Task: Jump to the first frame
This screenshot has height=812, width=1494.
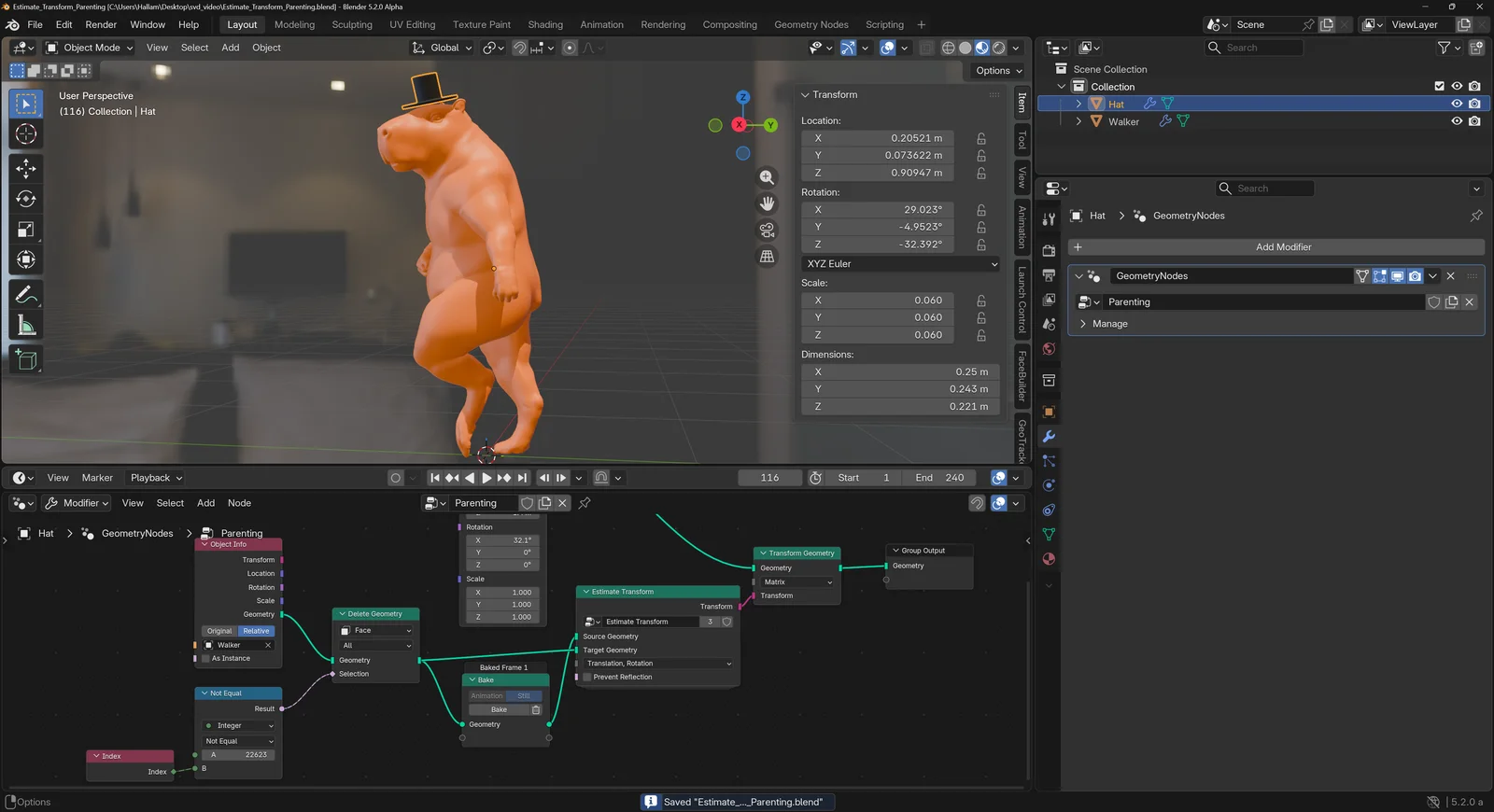Action: coord(434,478)
